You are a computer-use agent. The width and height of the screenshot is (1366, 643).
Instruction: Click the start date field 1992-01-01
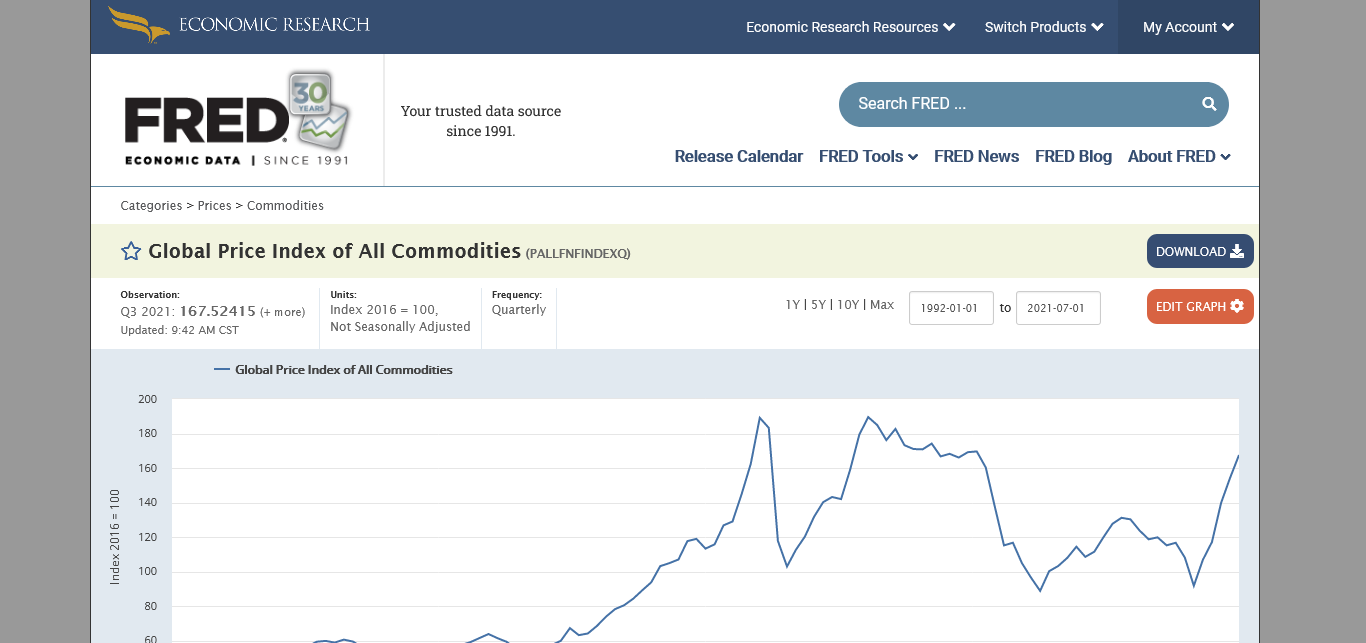(x=950, y=308)
